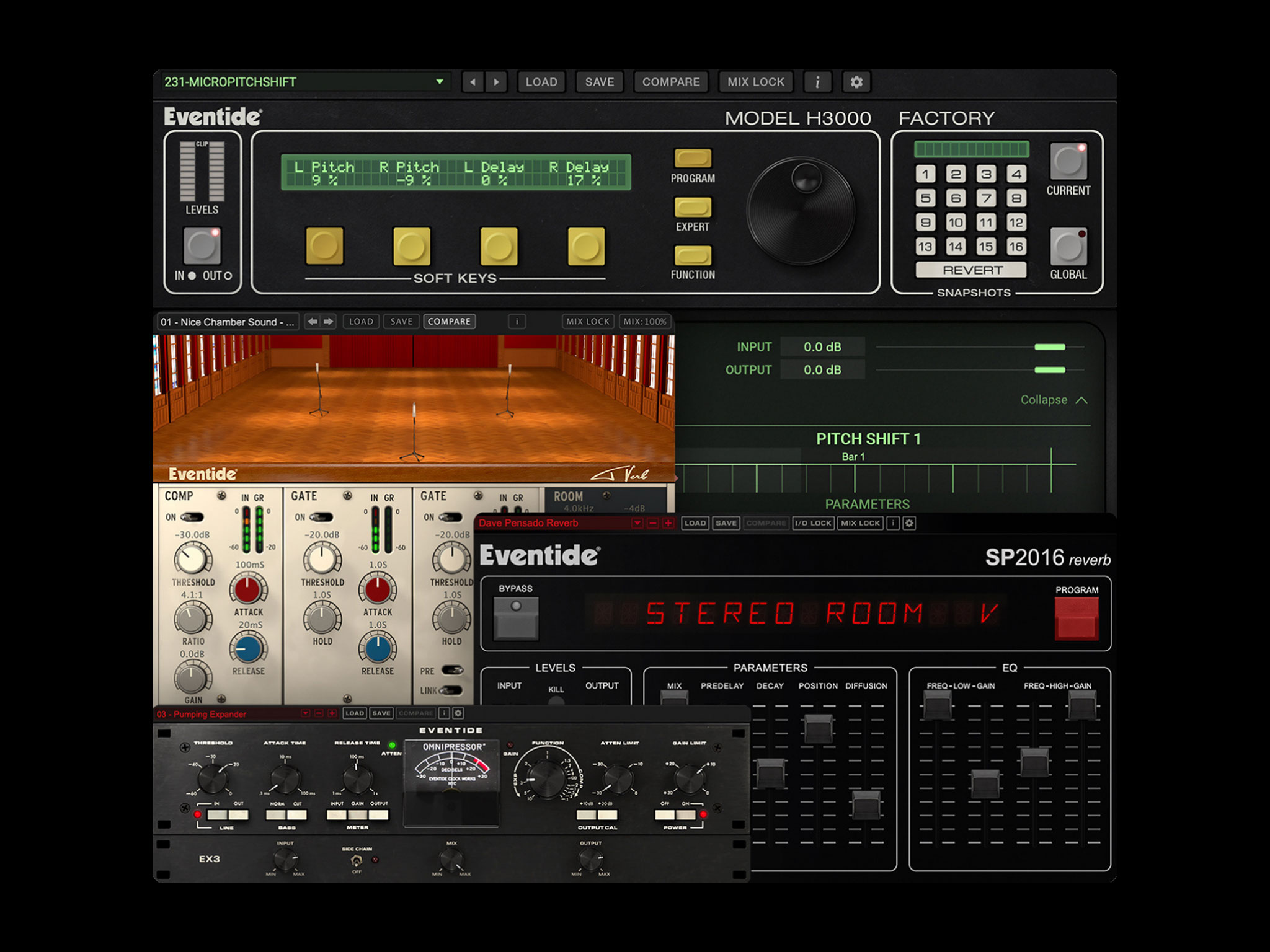Open Nice Chamber Sound preset dropdown
The height and width of the screenshot is (952, 1270).
tap(228, 322)
